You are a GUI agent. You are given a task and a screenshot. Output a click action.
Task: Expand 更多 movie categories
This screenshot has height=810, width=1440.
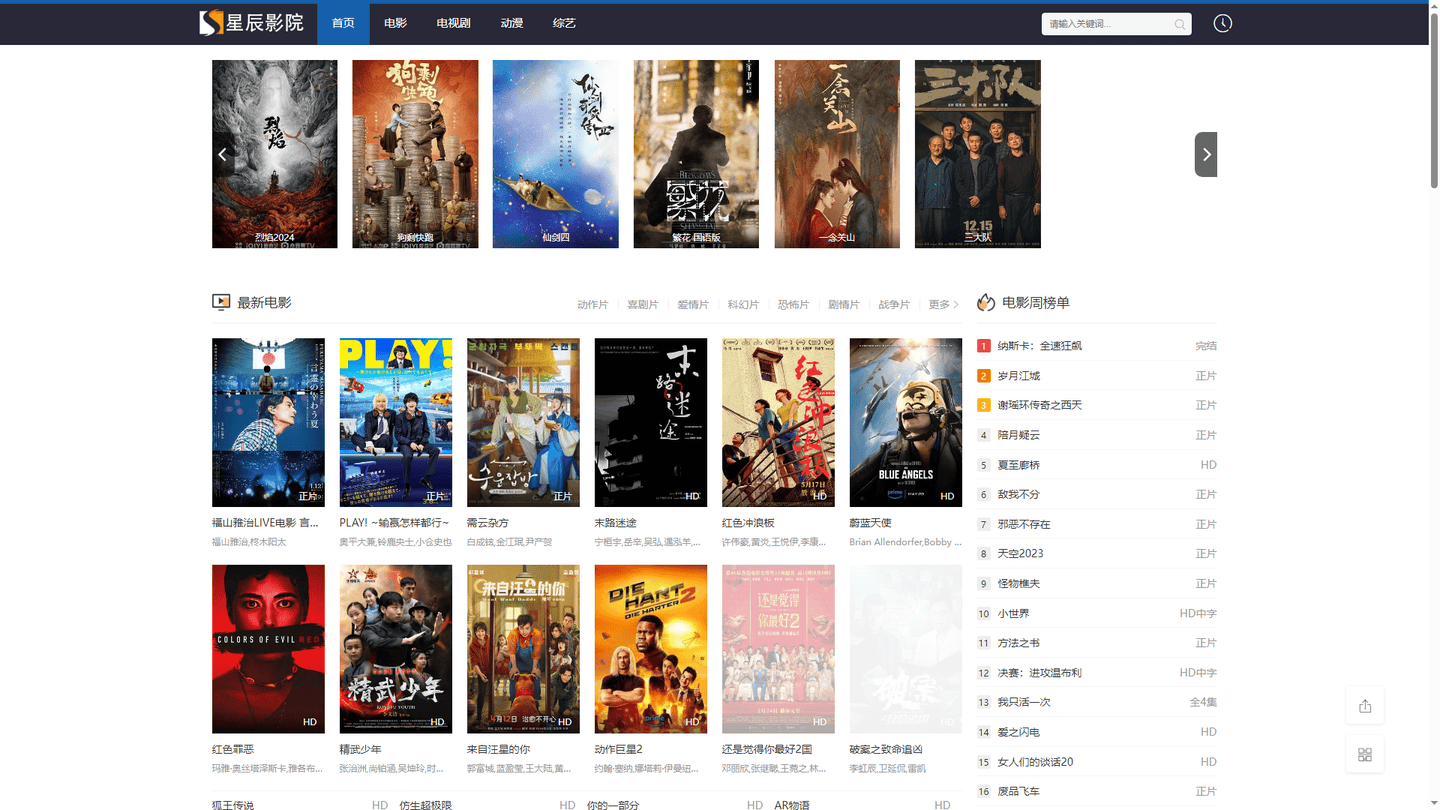coord(943,304)
